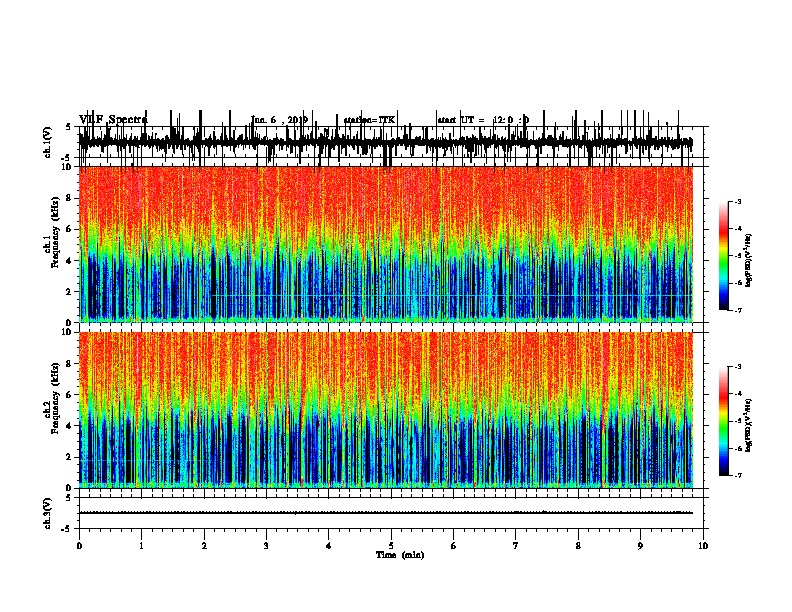The width and height of the screenshot is (792, 612).
Task: Click inside the ch.1 spectrogram panel
Action: (x=386, y=244)
